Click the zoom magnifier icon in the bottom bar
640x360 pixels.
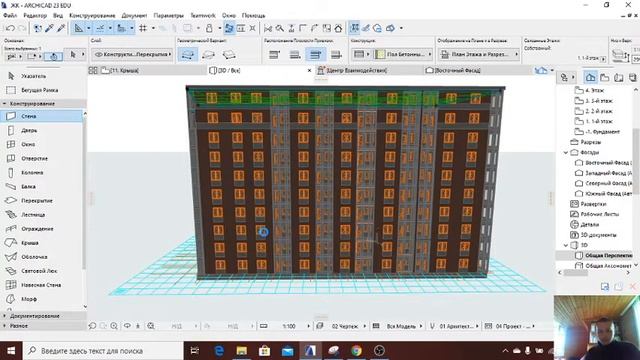coord(114,326)
